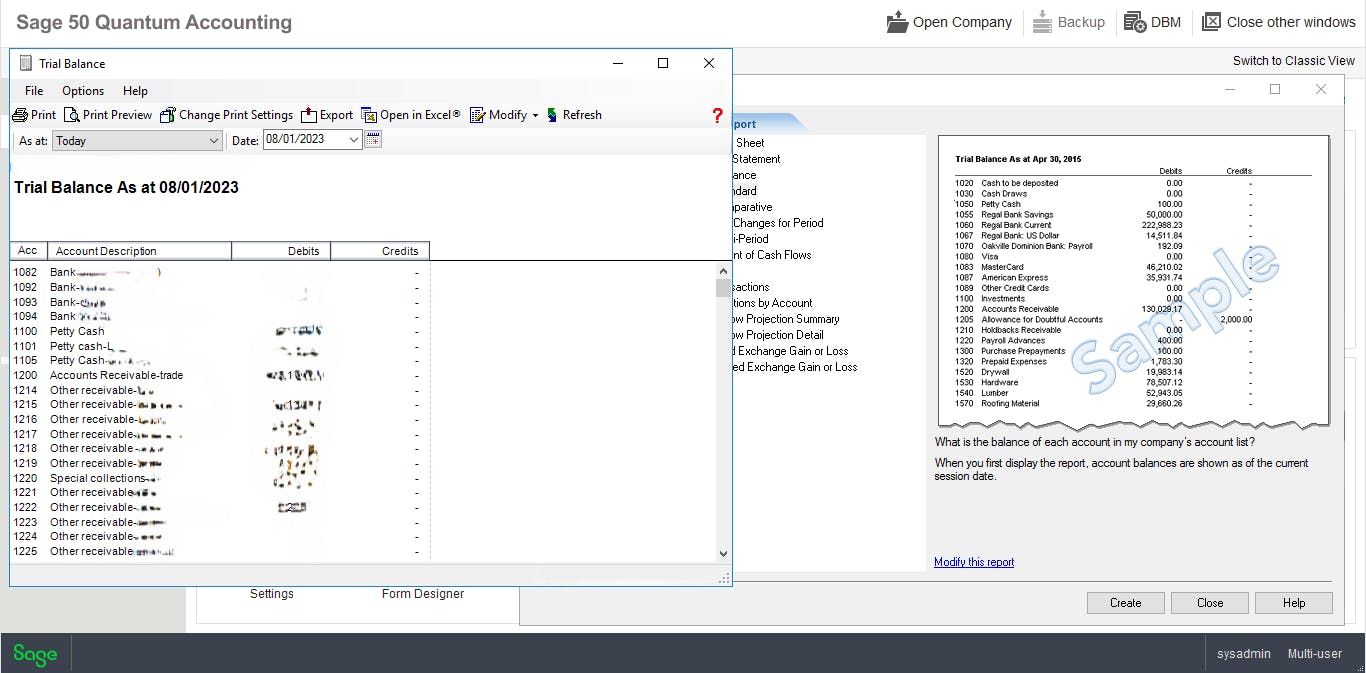Refresh the Trial Balance report
This screenshot has width=1366, height=673.
pyautogui.click(x=574, y=114)
